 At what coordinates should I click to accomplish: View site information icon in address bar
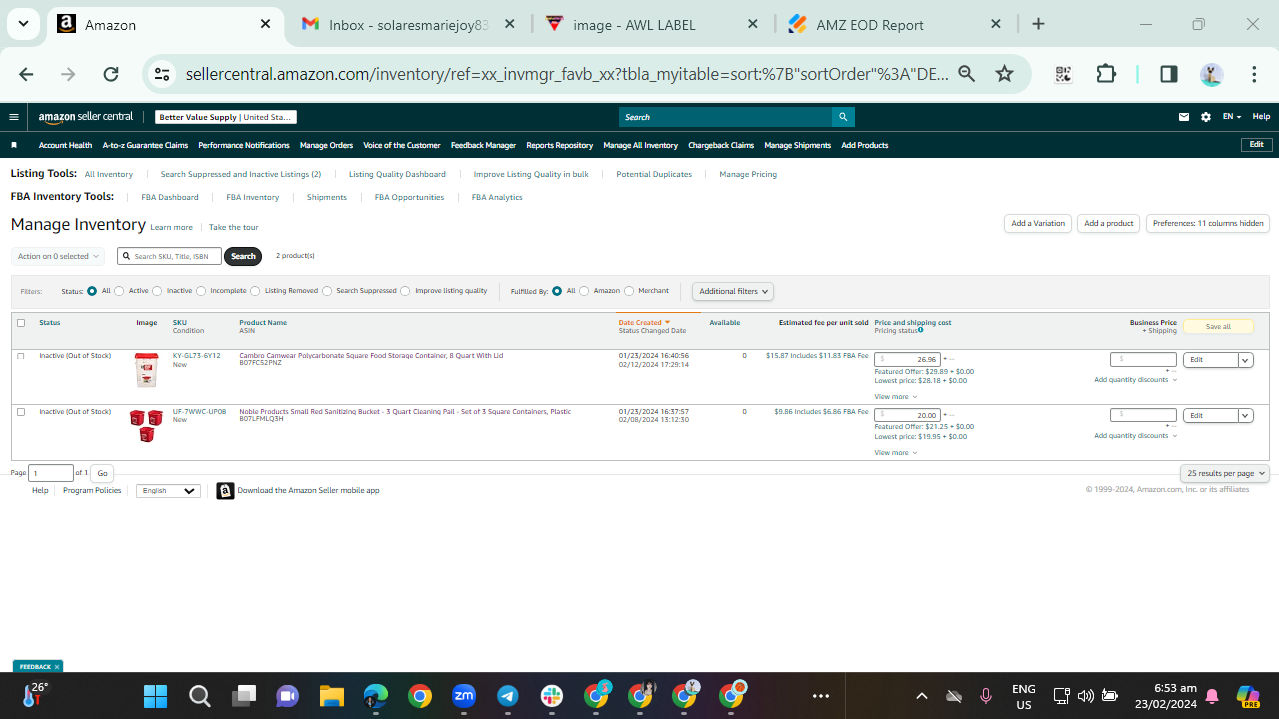pyautogui.click(x=164, y=74)
